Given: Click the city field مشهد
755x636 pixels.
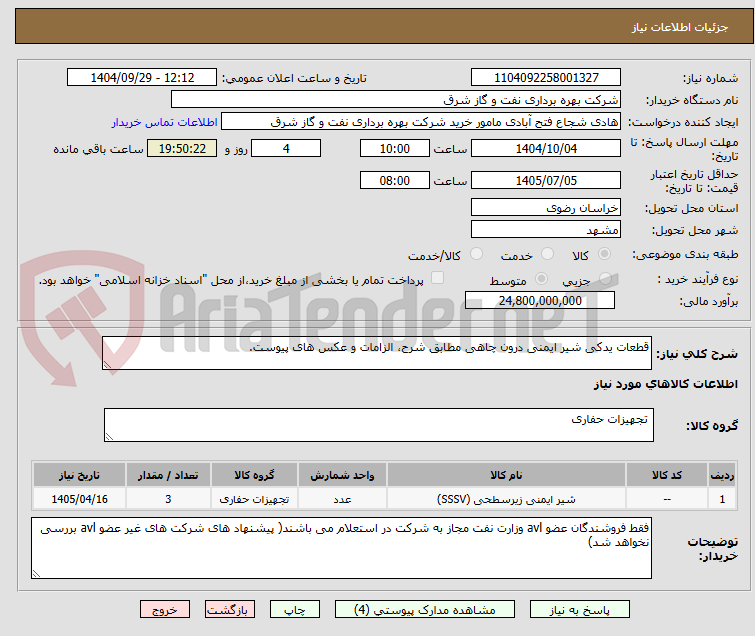Looking at the screenshot, I should (x=546, y=230).
